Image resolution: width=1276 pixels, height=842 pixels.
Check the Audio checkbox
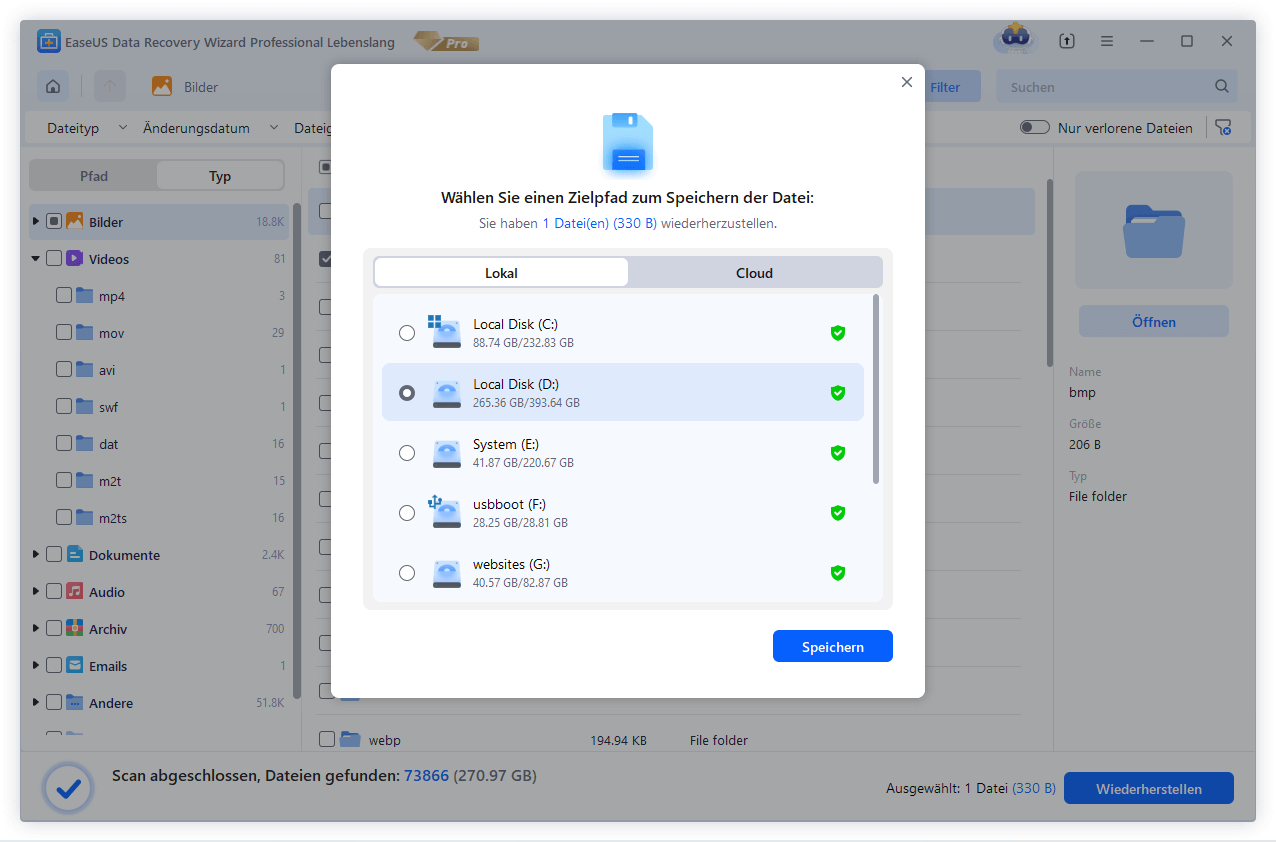click(54, 591)
